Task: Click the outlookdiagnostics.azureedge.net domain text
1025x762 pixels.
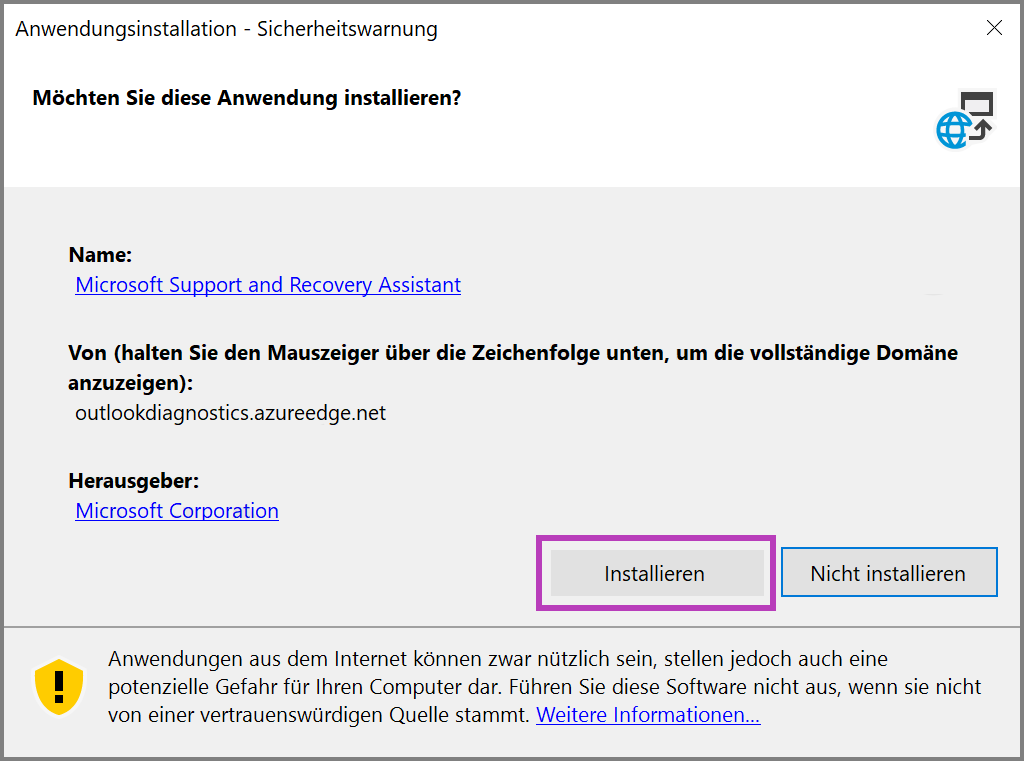Action: point(230,412)
